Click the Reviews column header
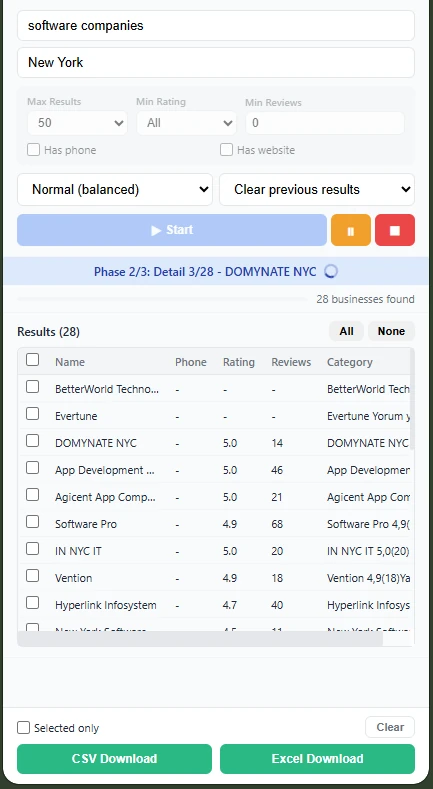433x789 pixels. (x=291, y=362)
